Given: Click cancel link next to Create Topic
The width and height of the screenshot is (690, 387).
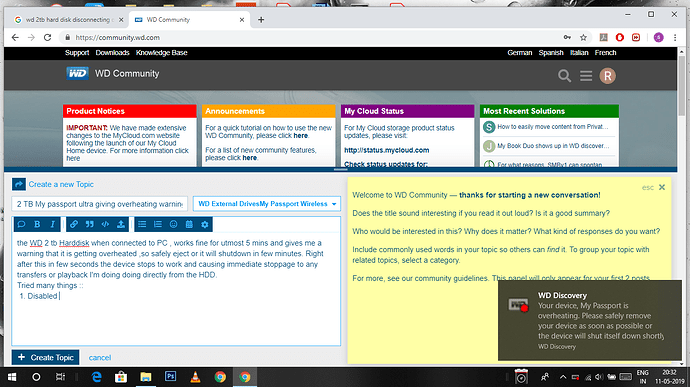Looking at the screenshot, I should (x=100, y=358).
